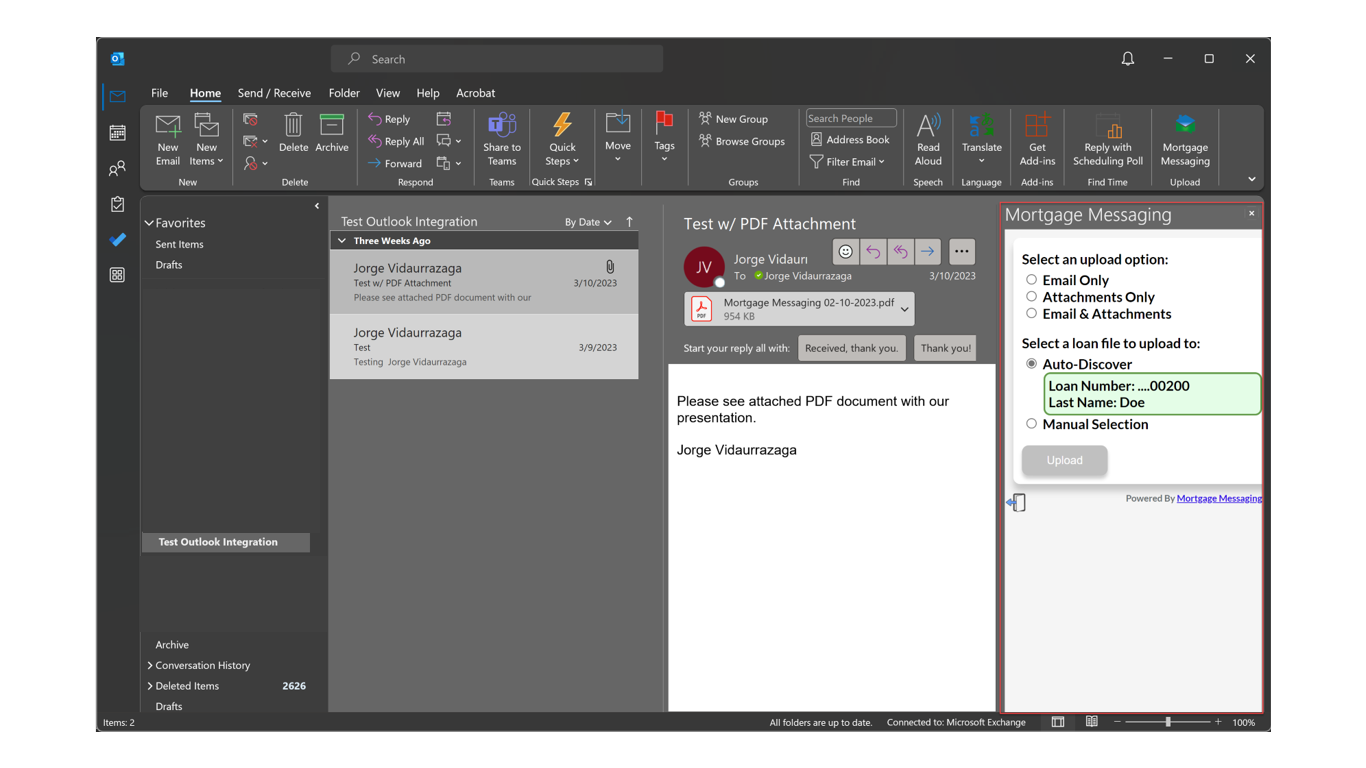Image resolution: width=1366 pixels, height=768 pixels.
Task: Adjust the zoom slider in status bar
Action: click(x=1168, y=722)
